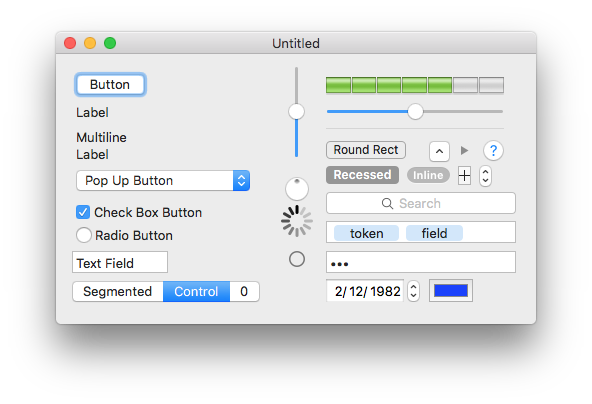Click the square plus button
The width and height of the screenshot is (592, 404).
(x=464, y=176)
